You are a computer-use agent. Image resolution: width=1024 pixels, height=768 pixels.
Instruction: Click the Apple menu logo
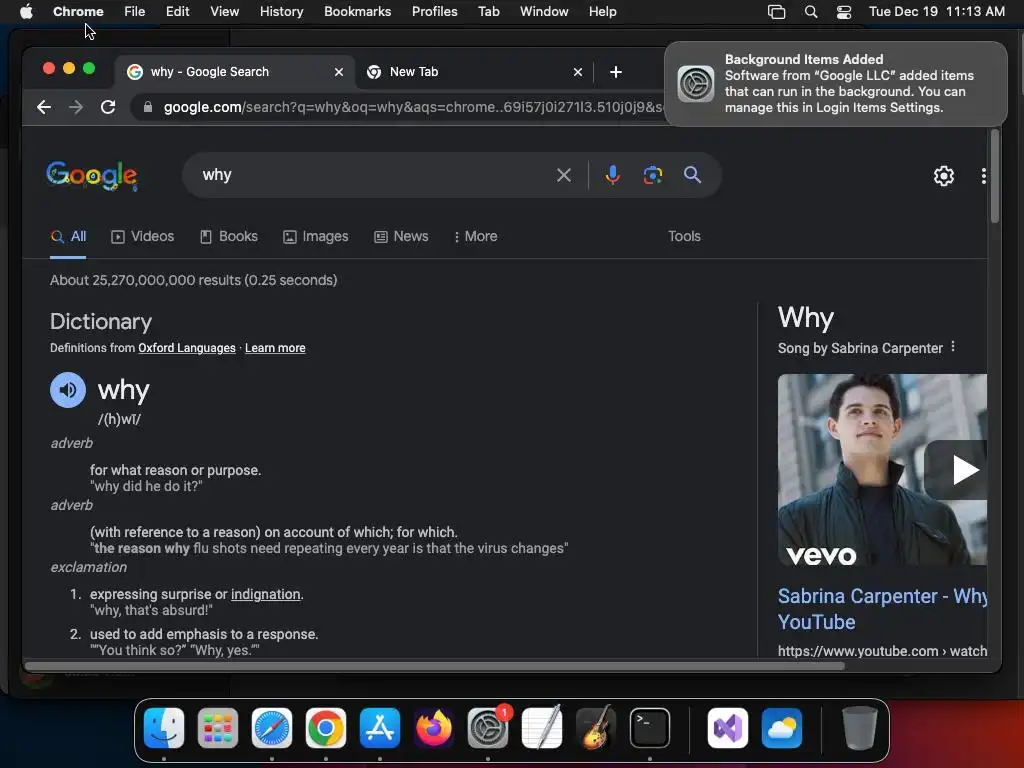pyautogui.click(x=26, y=12)
